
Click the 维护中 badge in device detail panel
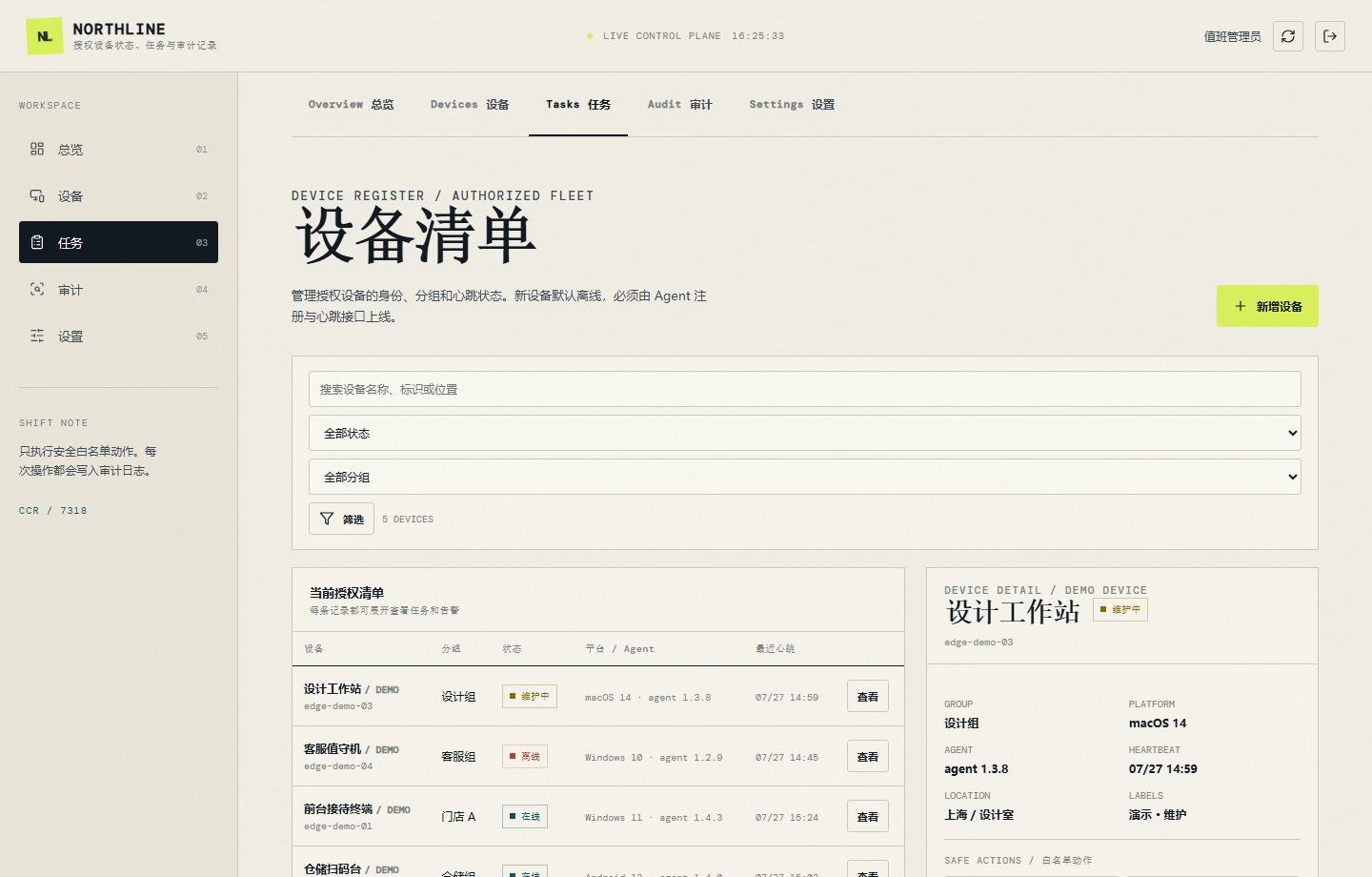pyautogui.click(x=1120, y=609)
